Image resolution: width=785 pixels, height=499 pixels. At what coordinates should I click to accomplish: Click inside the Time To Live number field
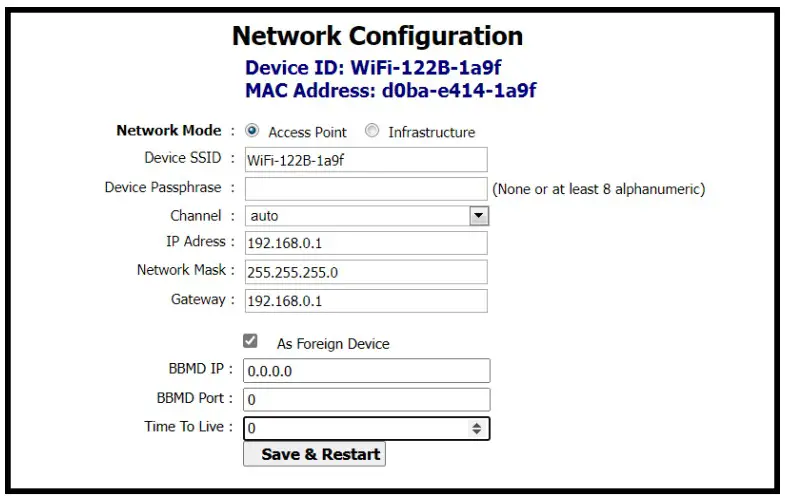pyautogui.click(x=355, y=428)
